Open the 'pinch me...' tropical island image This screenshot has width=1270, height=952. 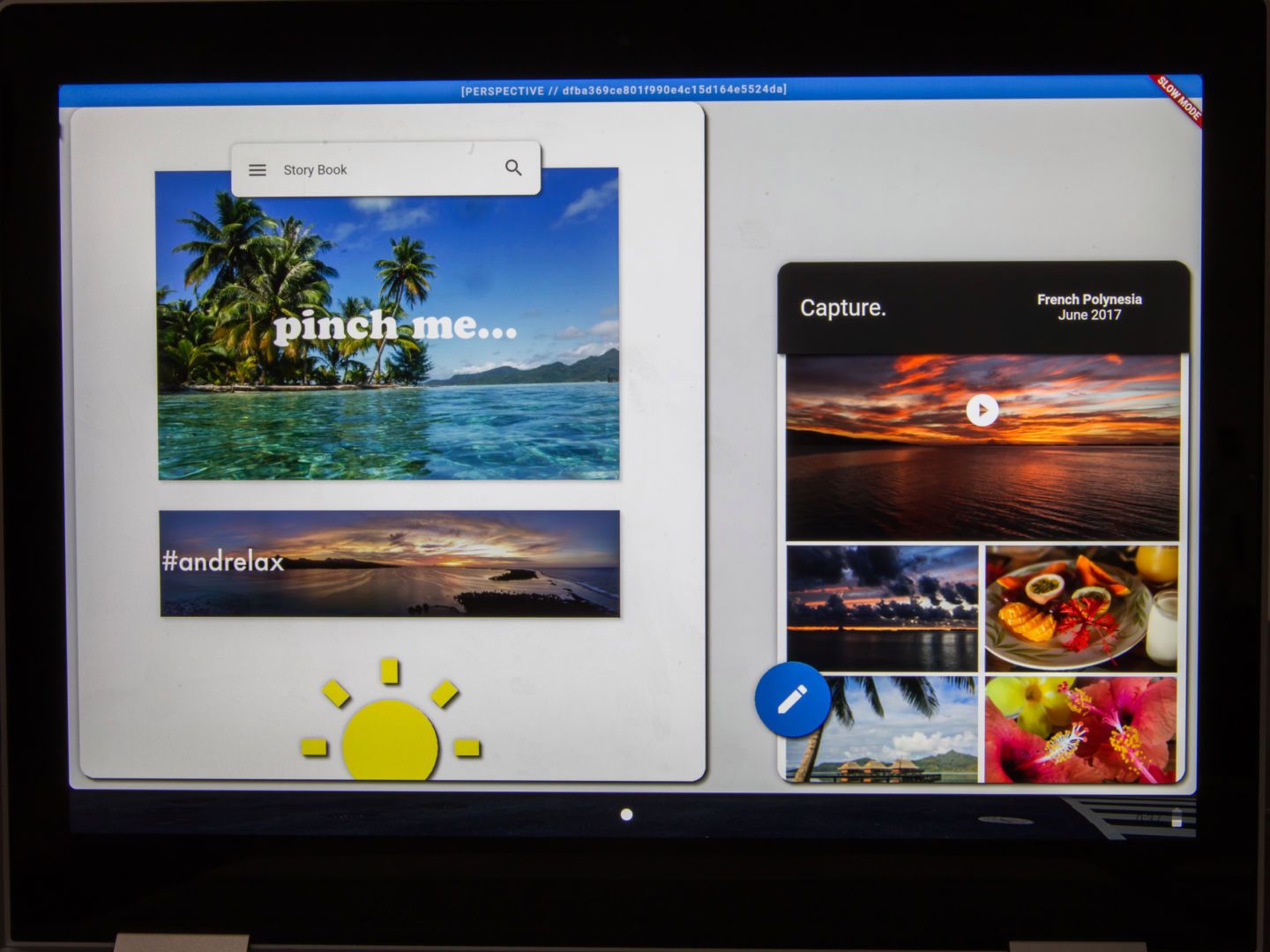point(388,324)
